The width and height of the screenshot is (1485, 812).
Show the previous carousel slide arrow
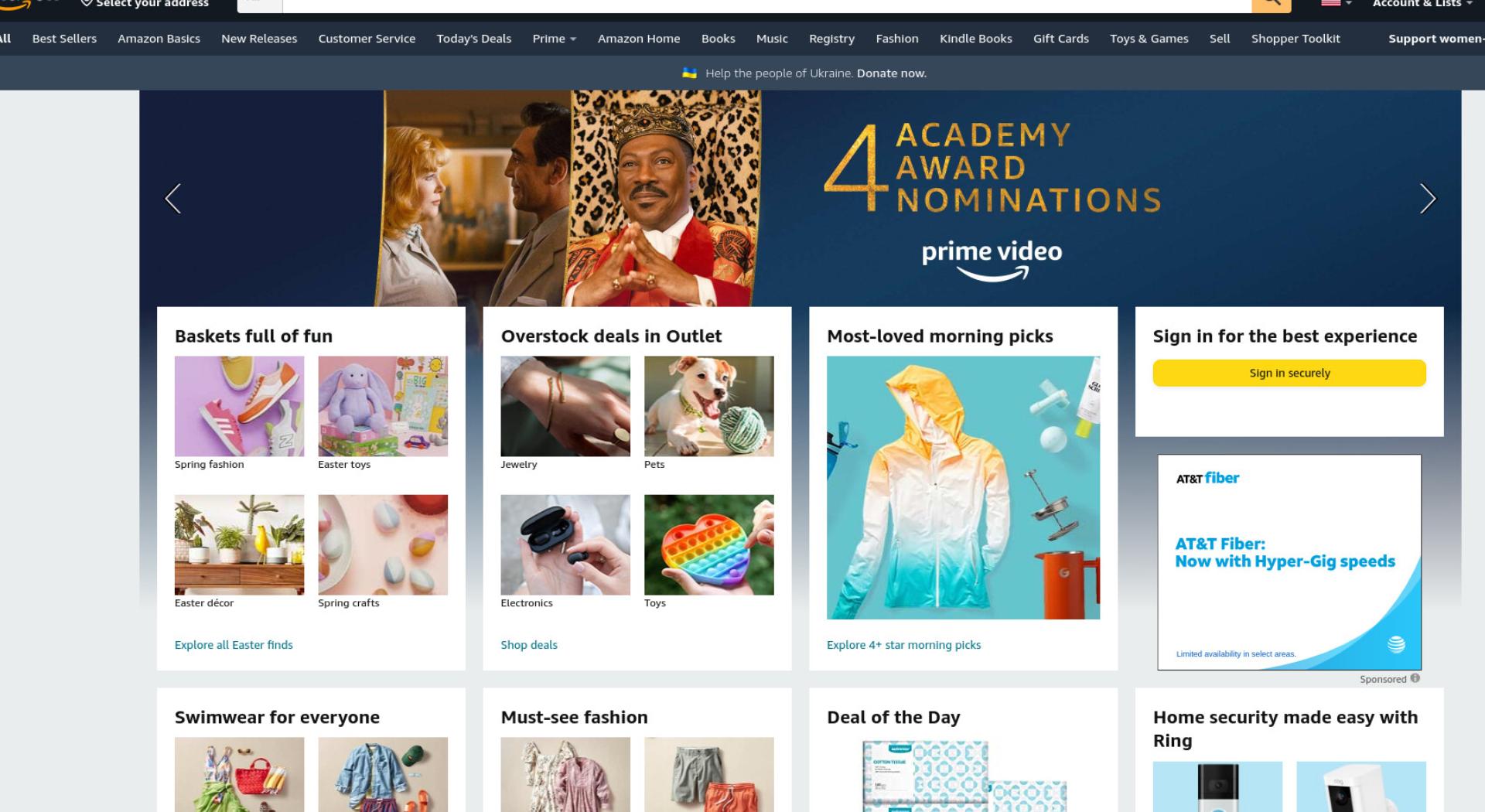point(173,199)
